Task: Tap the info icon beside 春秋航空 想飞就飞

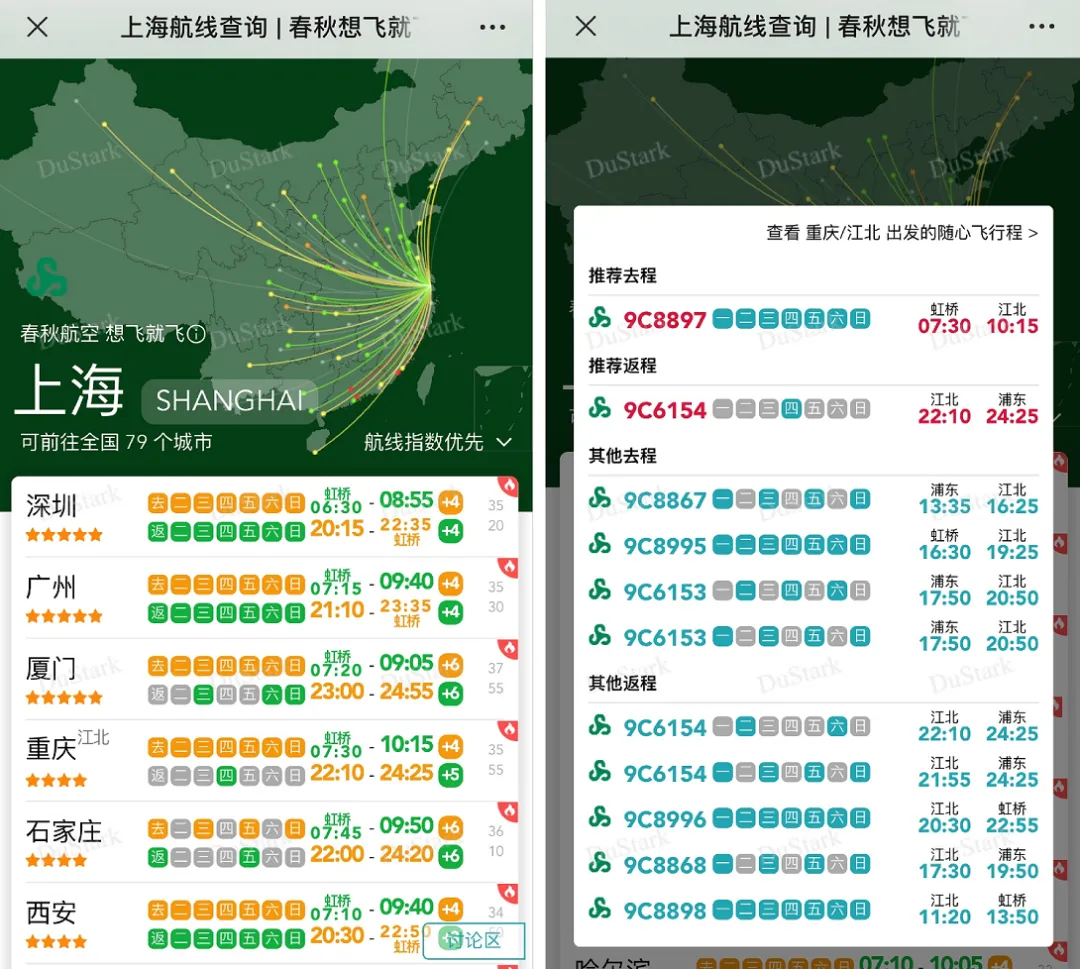Action: 196,334
